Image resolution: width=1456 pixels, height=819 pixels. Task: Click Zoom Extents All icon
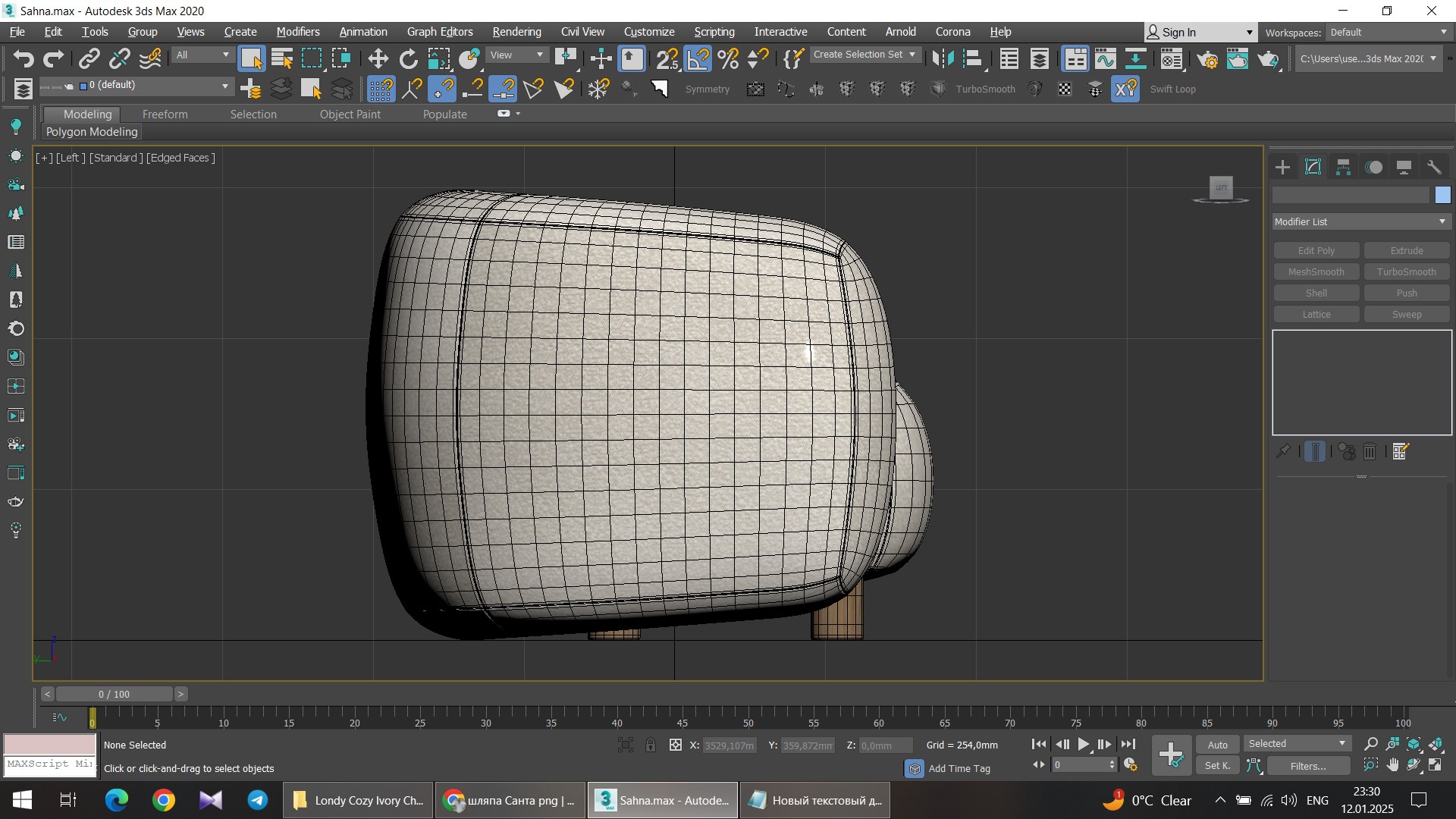click(x=1436, y=745)
